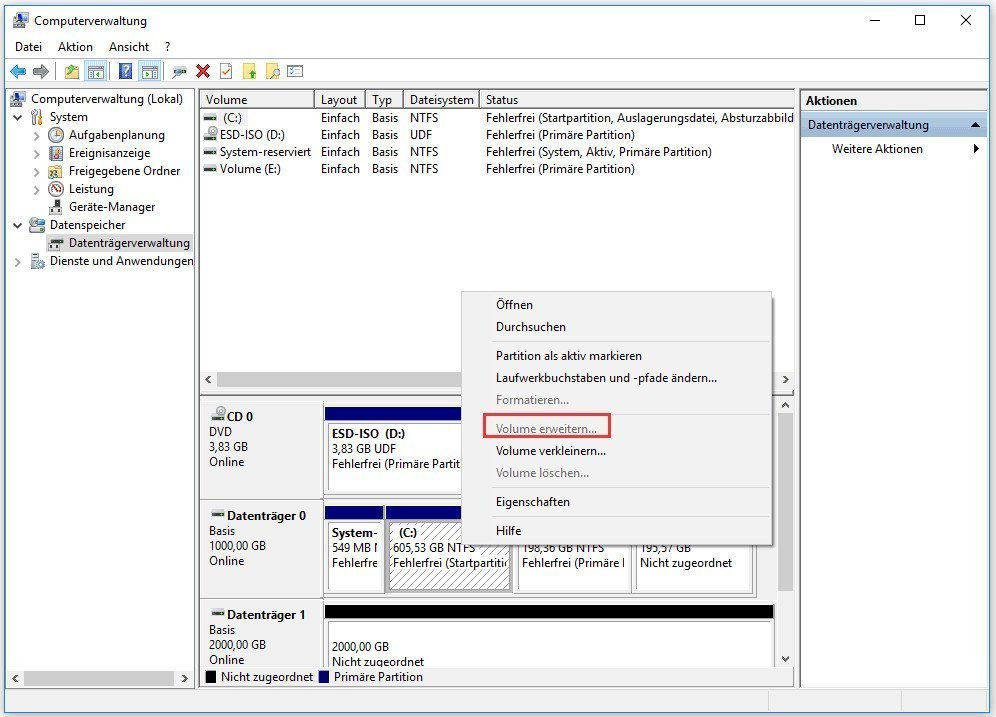Click the folder with magnifier toolbar icon
This screenshot has height=717, width=996.
(272, 71)
